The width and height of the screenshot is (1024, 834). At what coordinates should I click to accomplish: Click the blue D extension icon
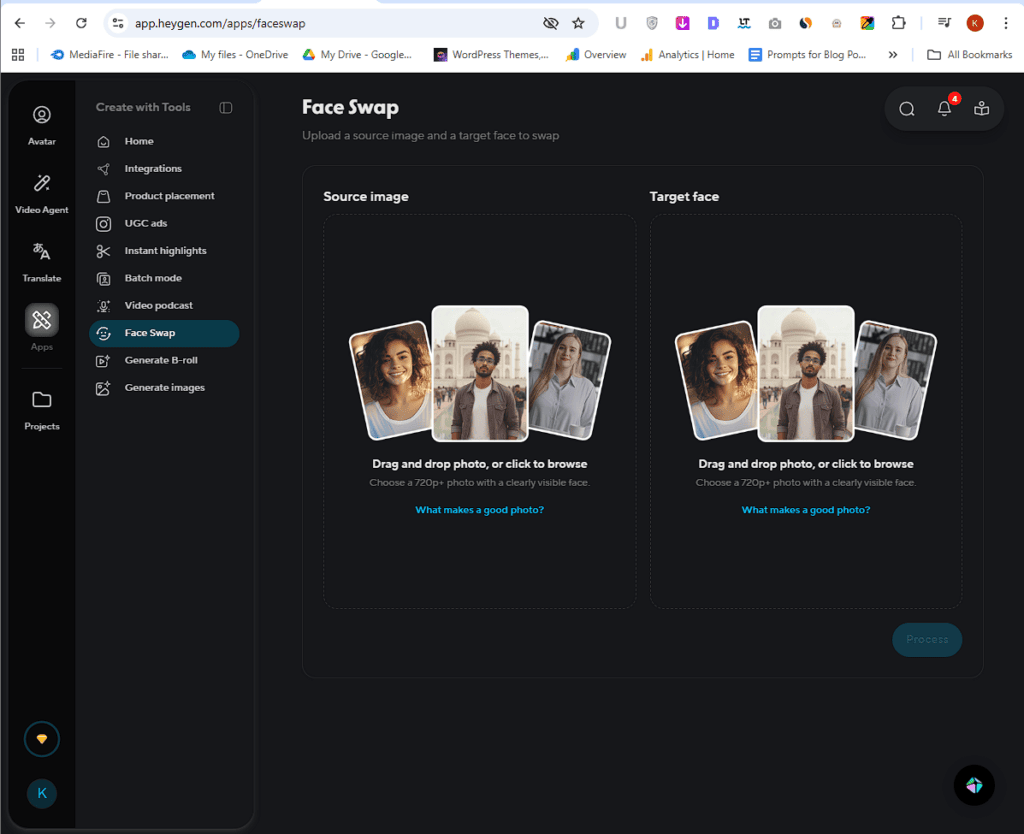point(713,24)
